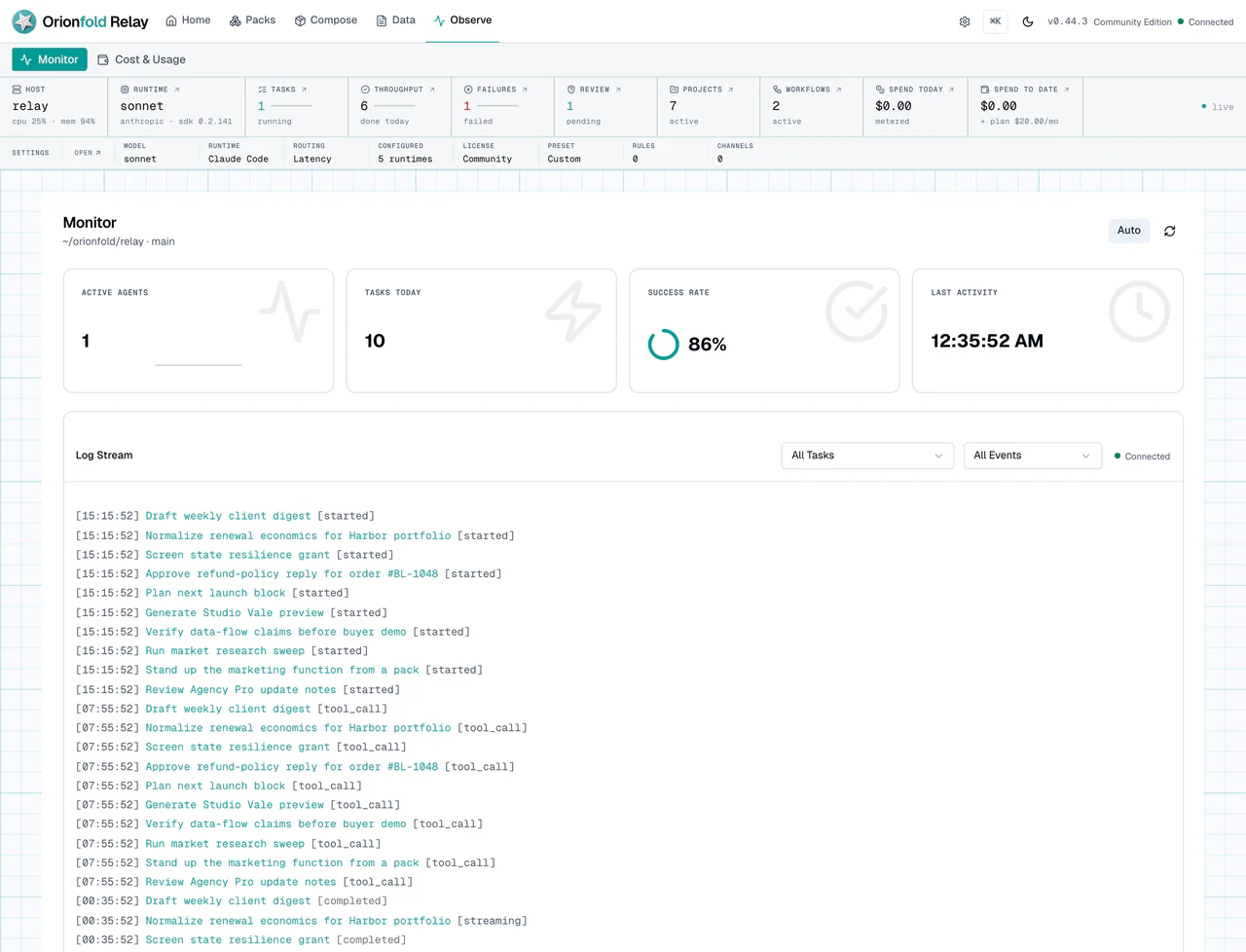
Task: Click the Throughput clock icon
Action: pos(365,90)
